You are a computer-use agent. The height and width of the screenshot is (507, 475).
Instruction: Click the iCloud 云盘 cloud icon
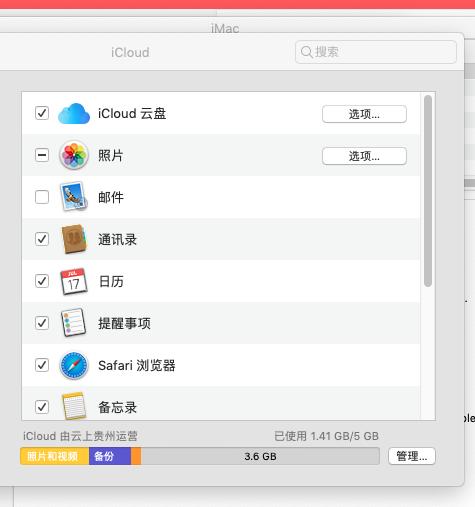[74, 113]
